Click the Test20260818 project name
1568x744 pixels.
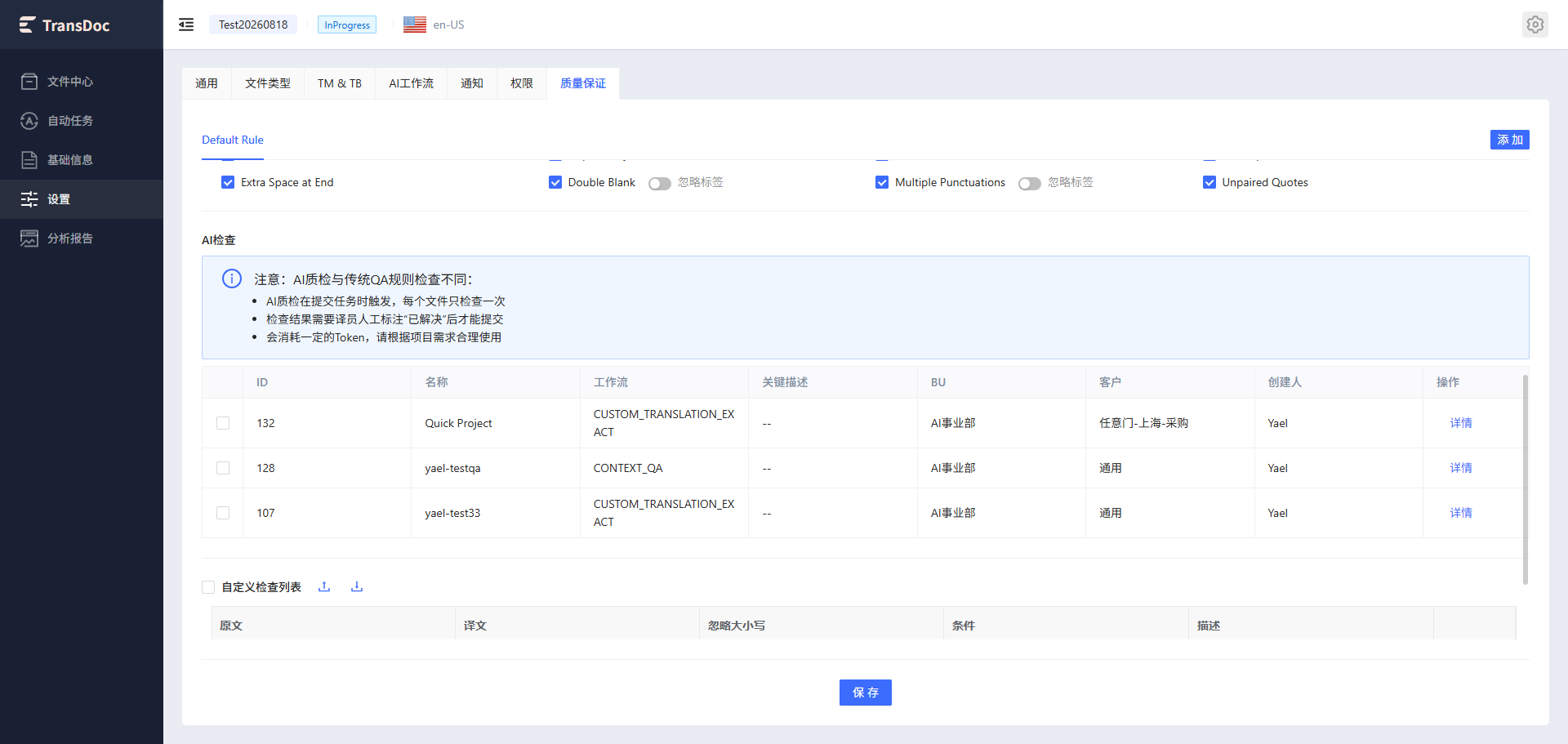tap(253, 25)
